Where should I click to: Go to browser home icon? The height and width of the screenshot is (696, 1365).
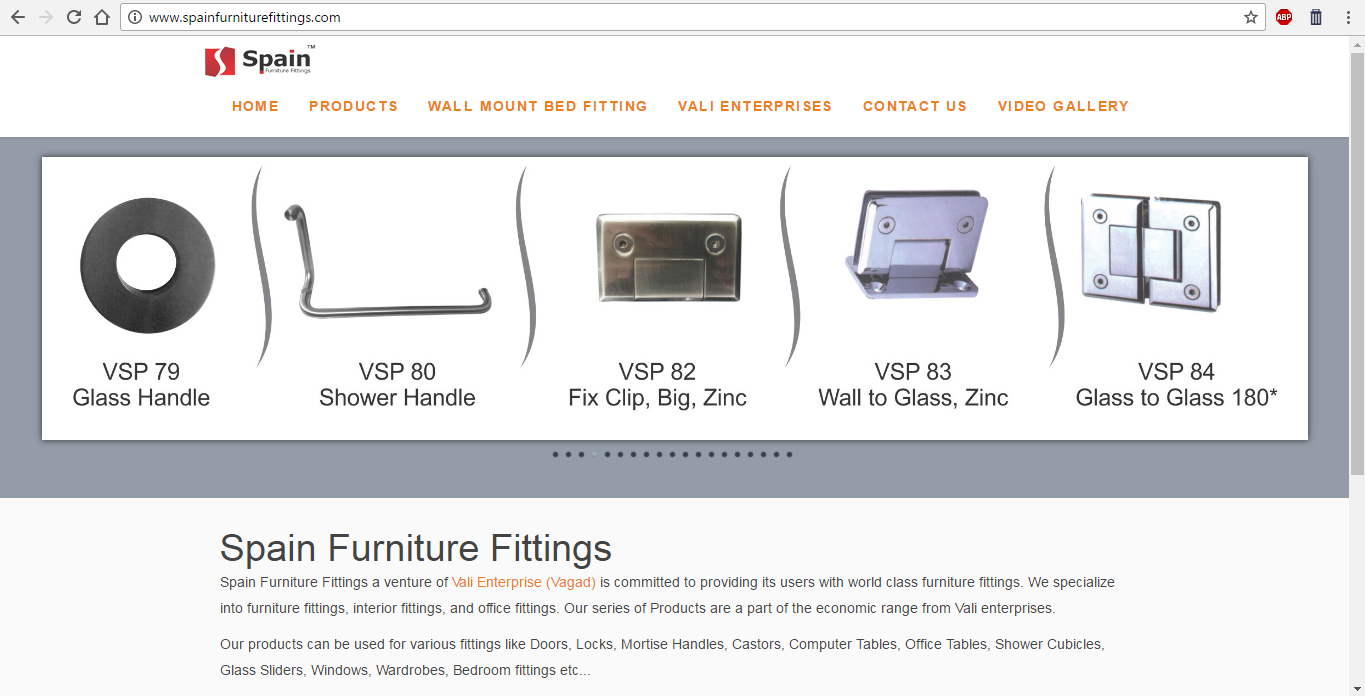click(101, 17)
